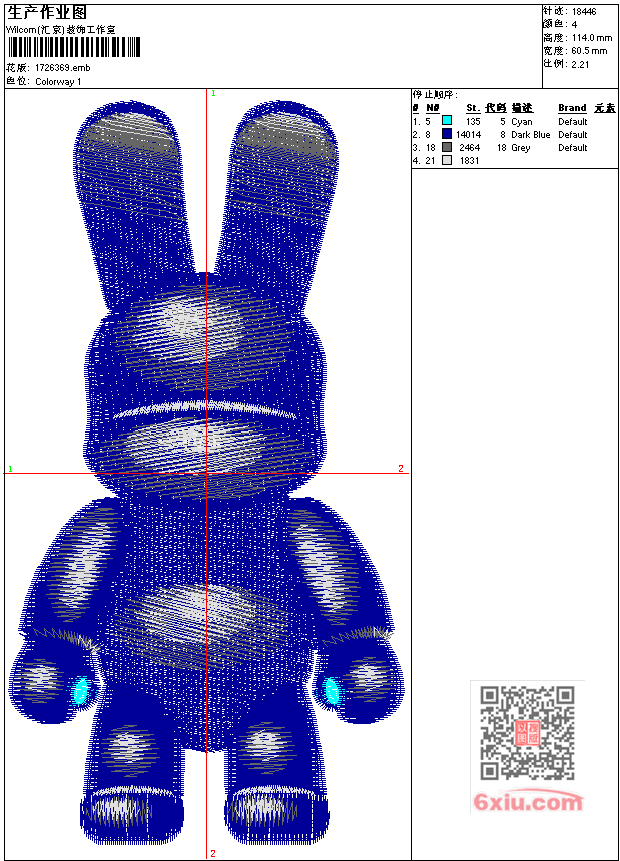Click the 'Grey' description text
The height and width of the screenshot is (861, 620).
pos(521,148)
